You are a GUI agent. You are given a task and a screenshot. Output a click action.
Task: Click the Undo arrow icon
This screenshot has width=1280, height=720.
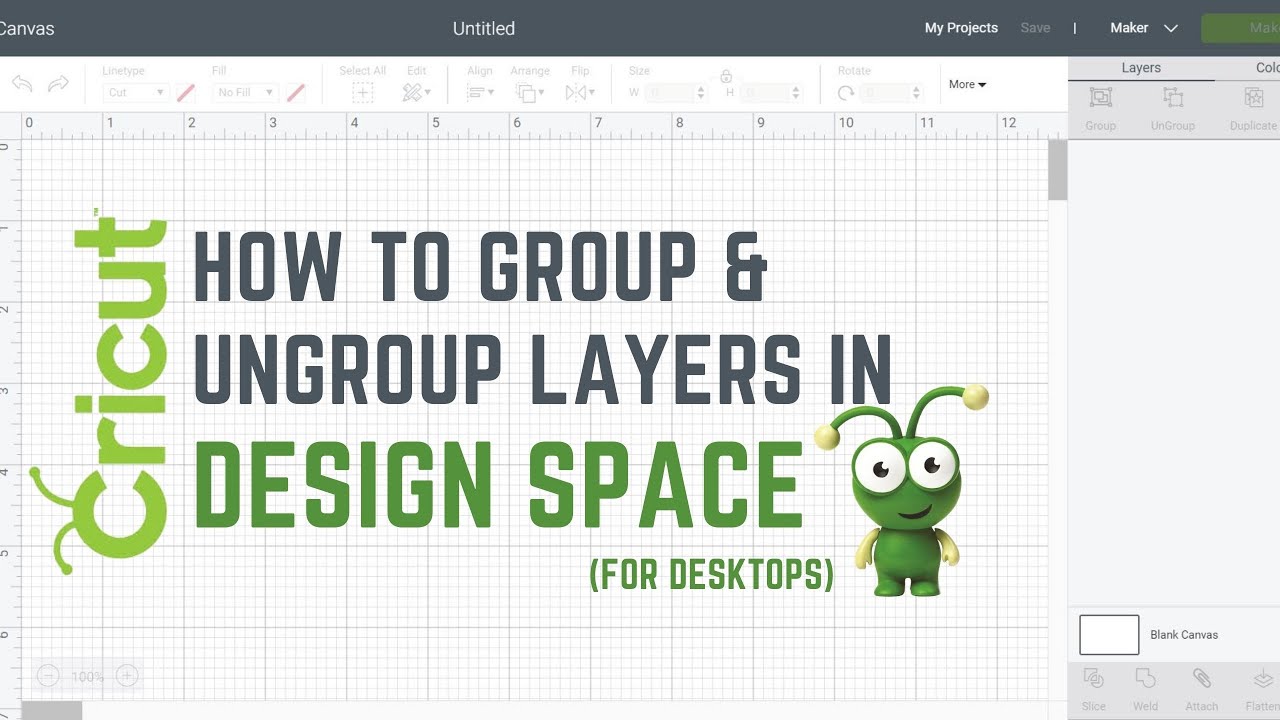(x=23, y=84)
